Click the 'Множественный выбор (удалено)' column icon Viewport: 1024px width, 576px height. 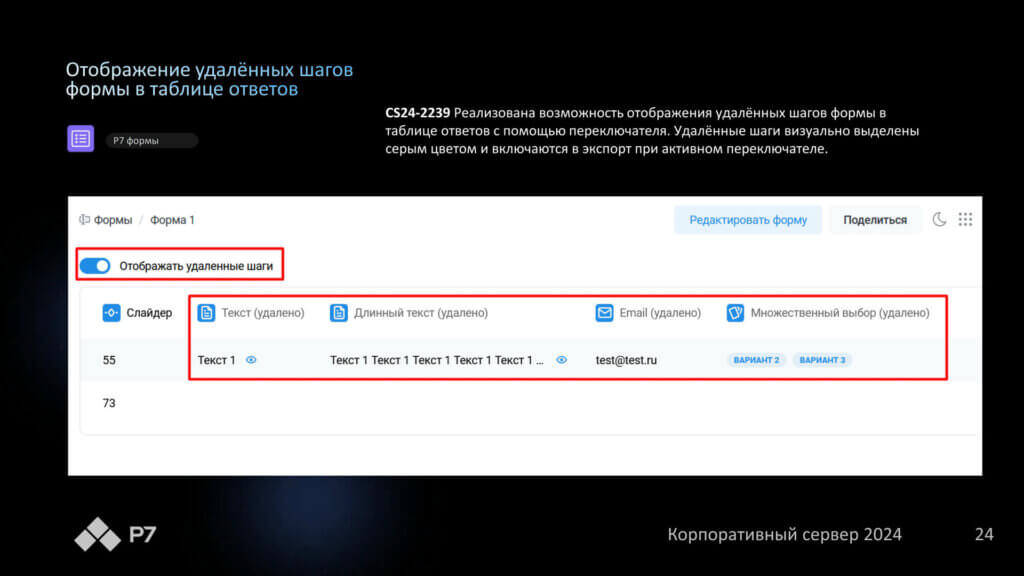tap(735, 313)
